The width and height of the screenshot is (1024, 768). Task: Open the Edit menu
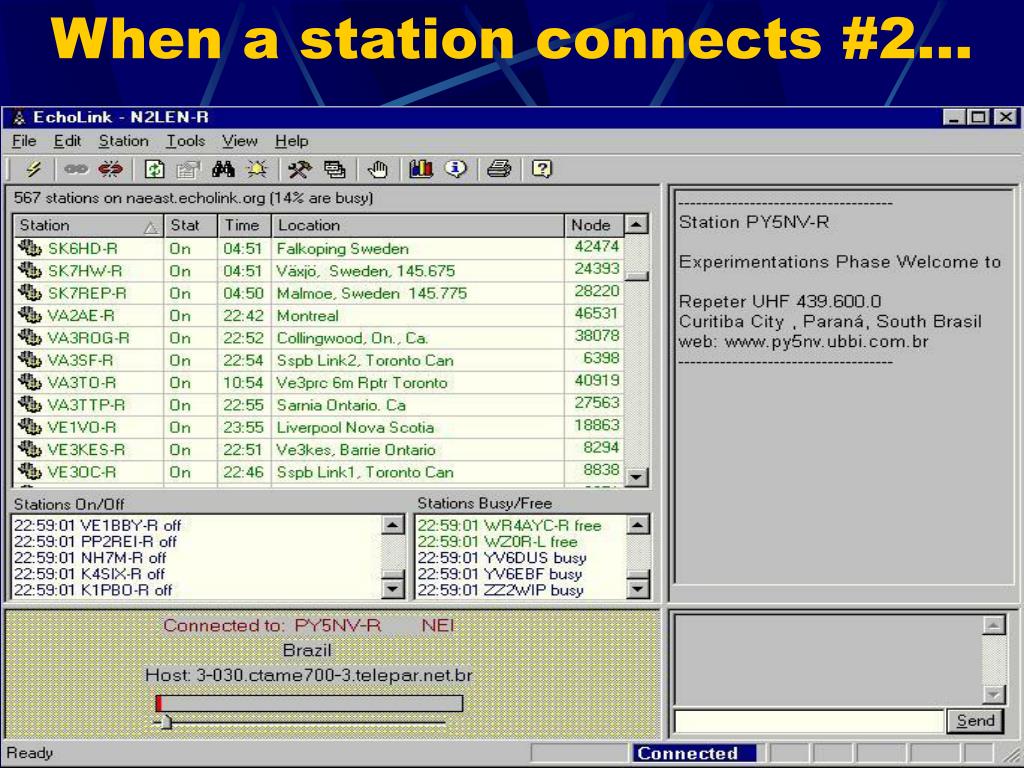coord(67,141)
